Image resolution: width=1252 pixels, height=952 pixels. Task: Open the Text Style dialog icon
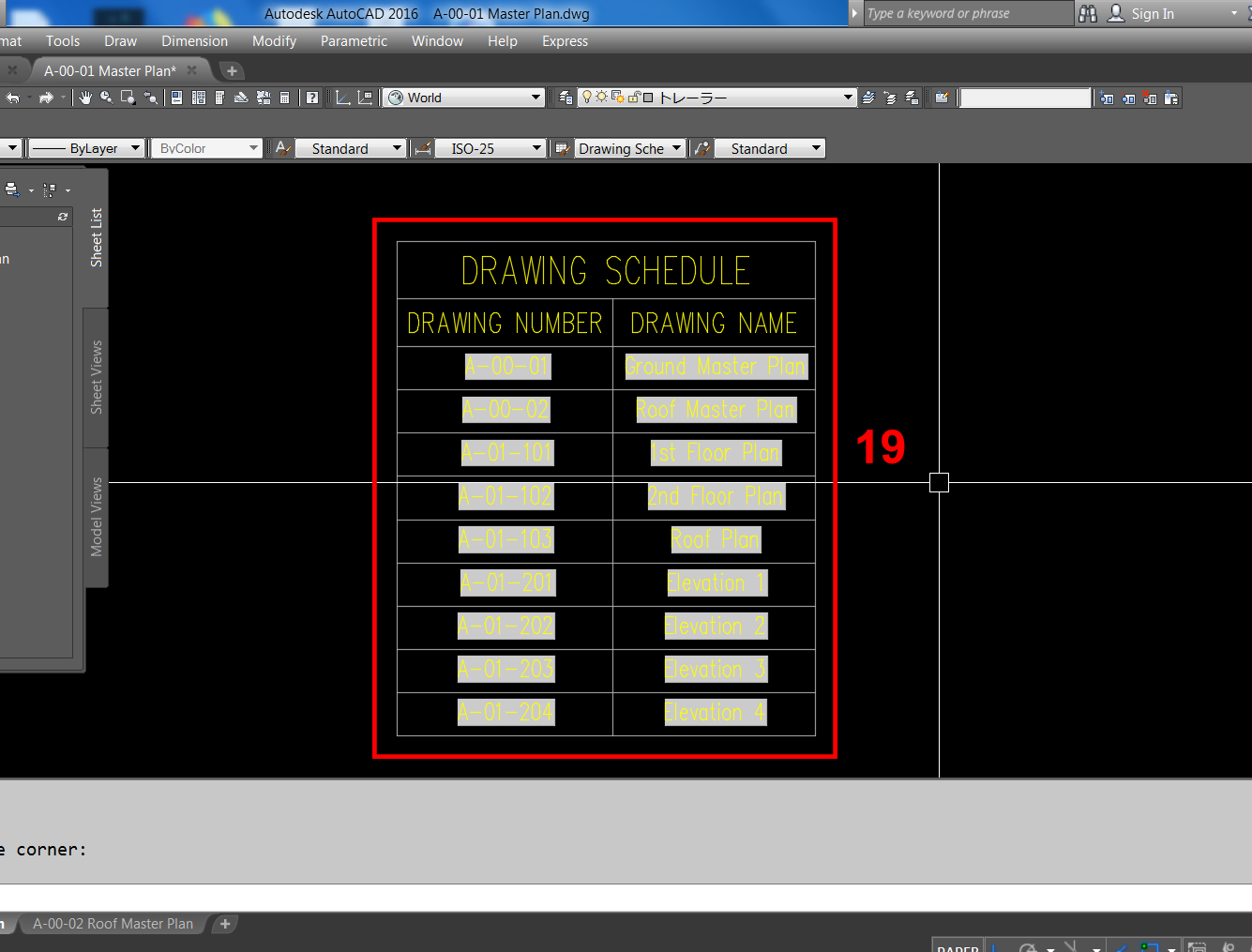click(280, 147)
